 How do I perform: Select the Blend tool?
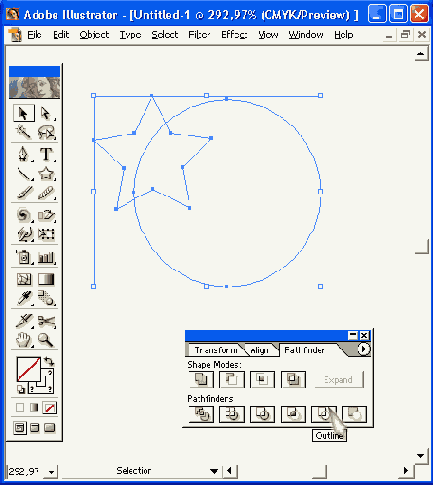[46, 298]
